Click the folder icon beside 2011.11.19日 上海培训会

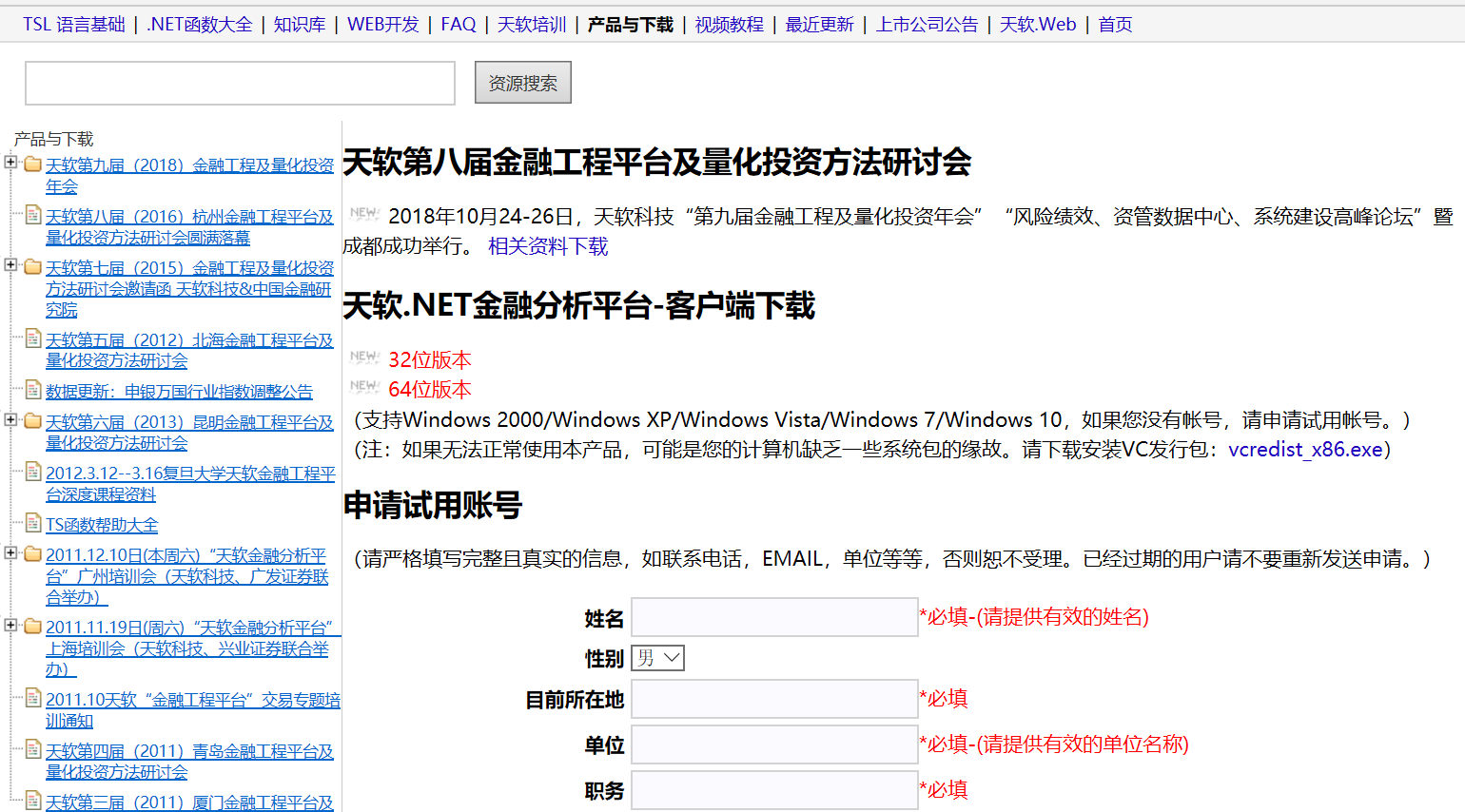coord(33,626)
